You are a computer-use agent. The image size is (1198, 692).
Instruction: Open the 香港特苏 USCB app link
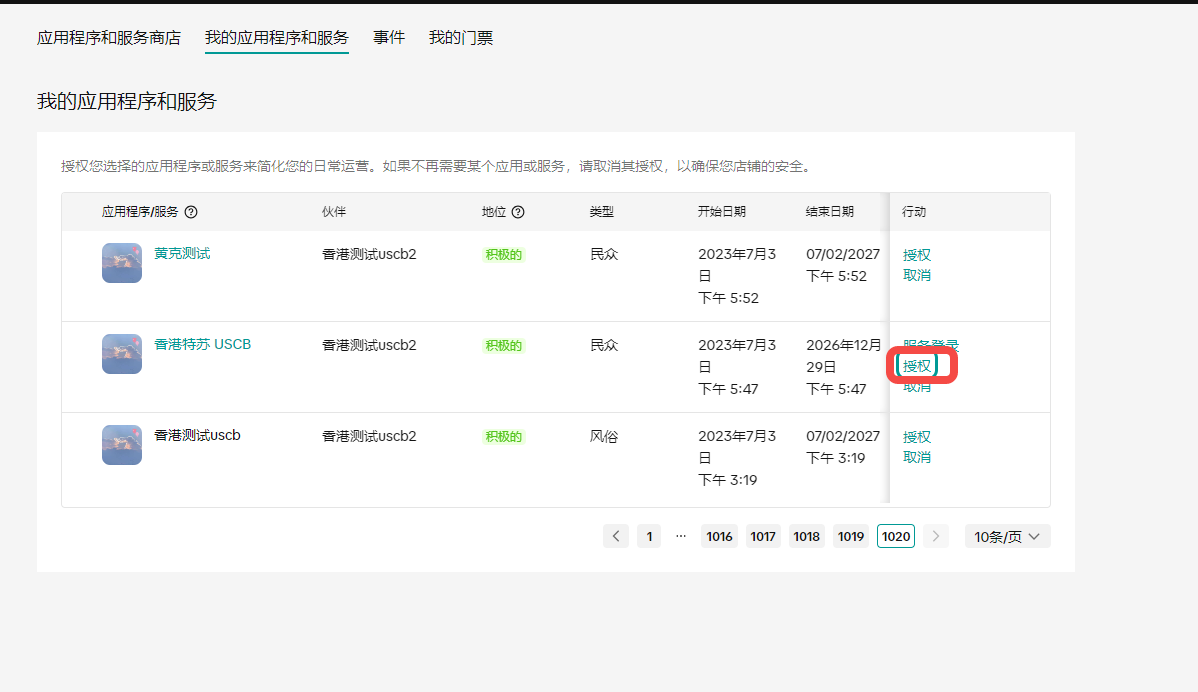pyautogui.click(x=202, y=344)
